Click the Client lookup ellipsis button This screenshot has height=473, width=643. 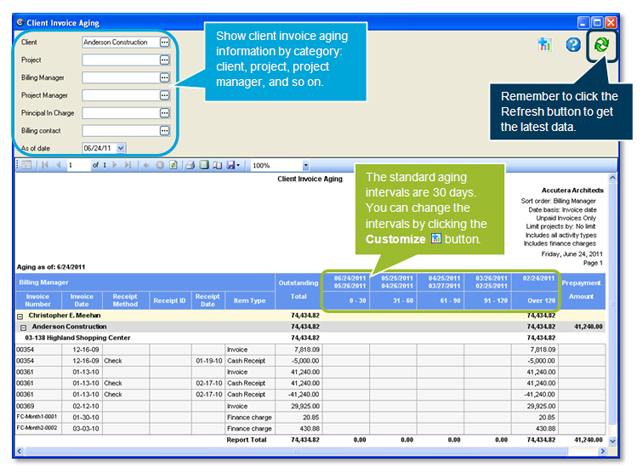click(164, 42)
